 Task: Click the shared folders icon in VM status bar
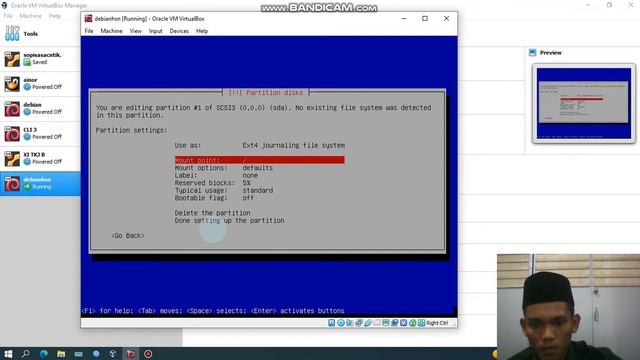pos(377,323)
